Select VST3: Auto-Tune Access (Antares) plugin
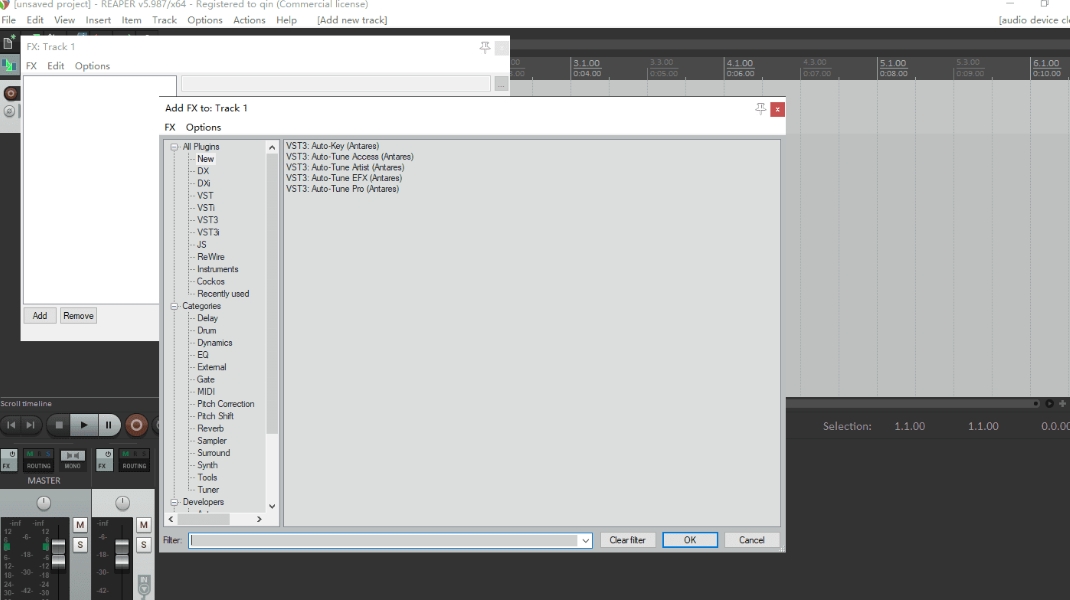This screenshot has width=1070, height=600. pyautogui.click(x=349, y=157)
